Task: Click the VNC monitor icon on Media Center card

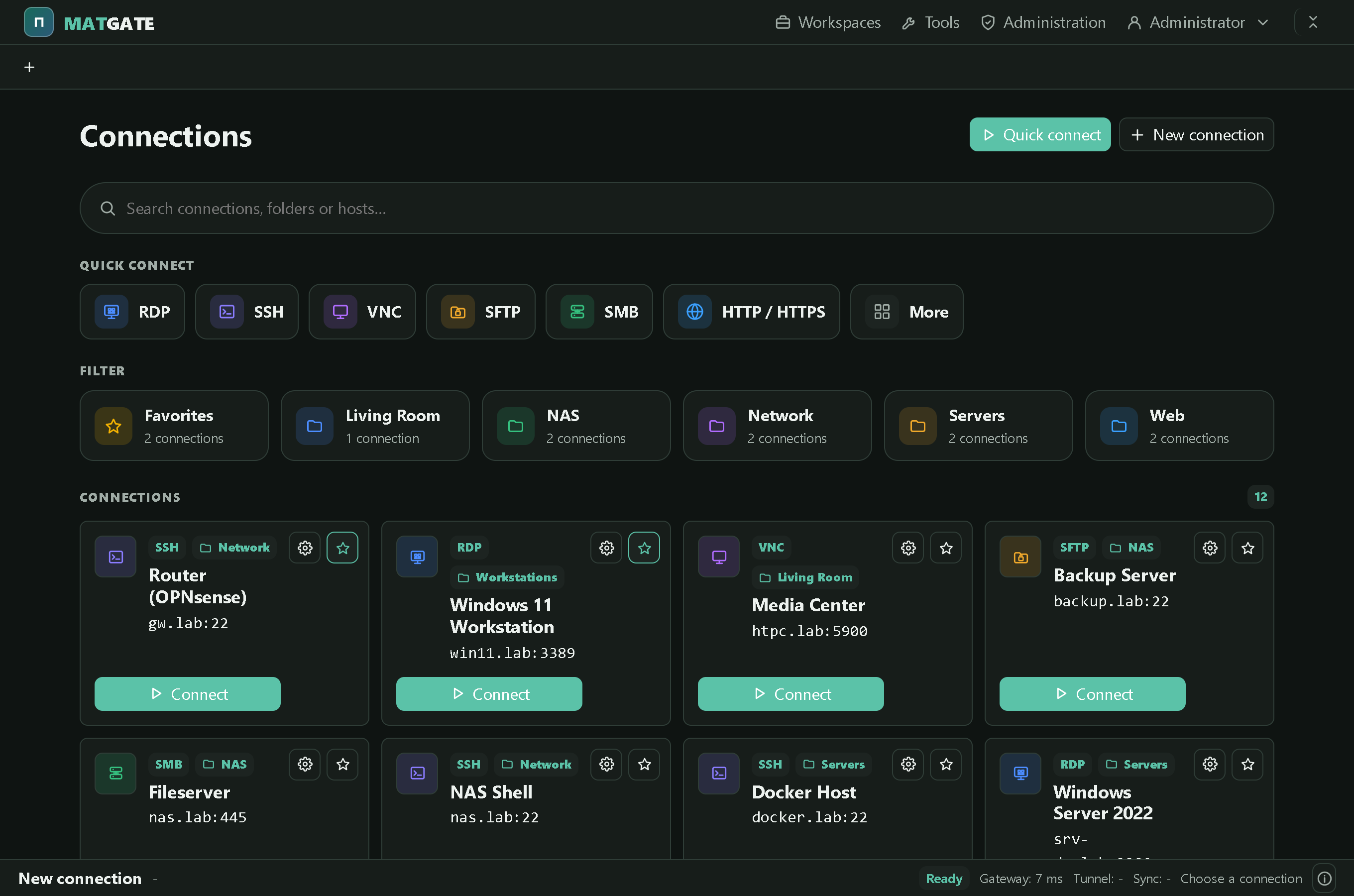Action: tap(719, 556)
